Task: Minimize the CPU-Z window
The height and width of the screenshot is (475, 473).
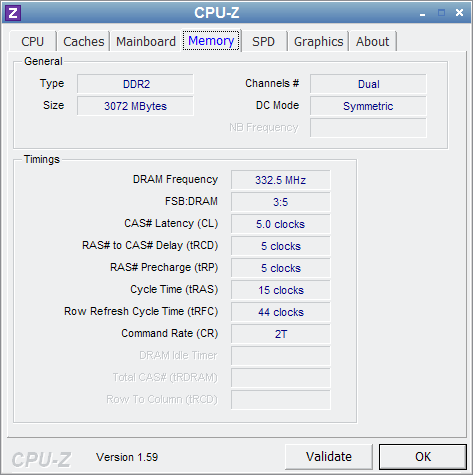Action: (x=423, y=13)
